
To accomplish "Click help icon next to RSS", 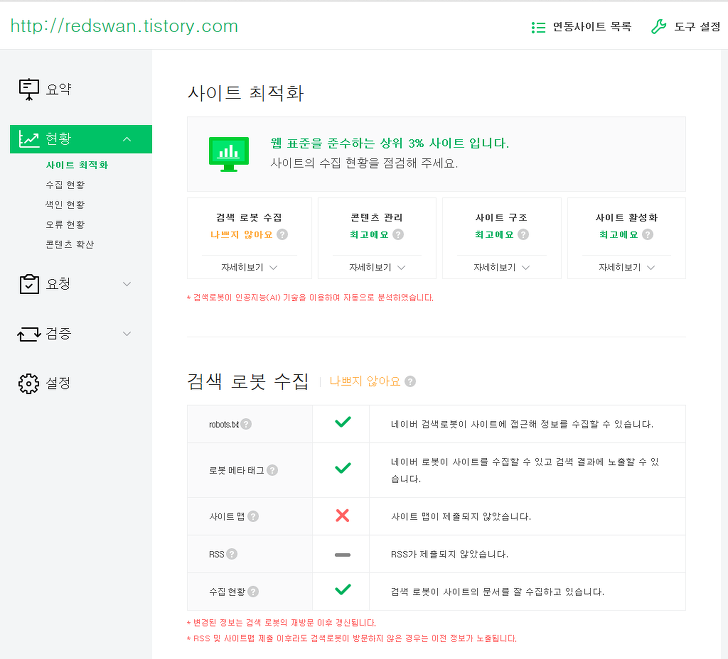I will pos(232,554).
